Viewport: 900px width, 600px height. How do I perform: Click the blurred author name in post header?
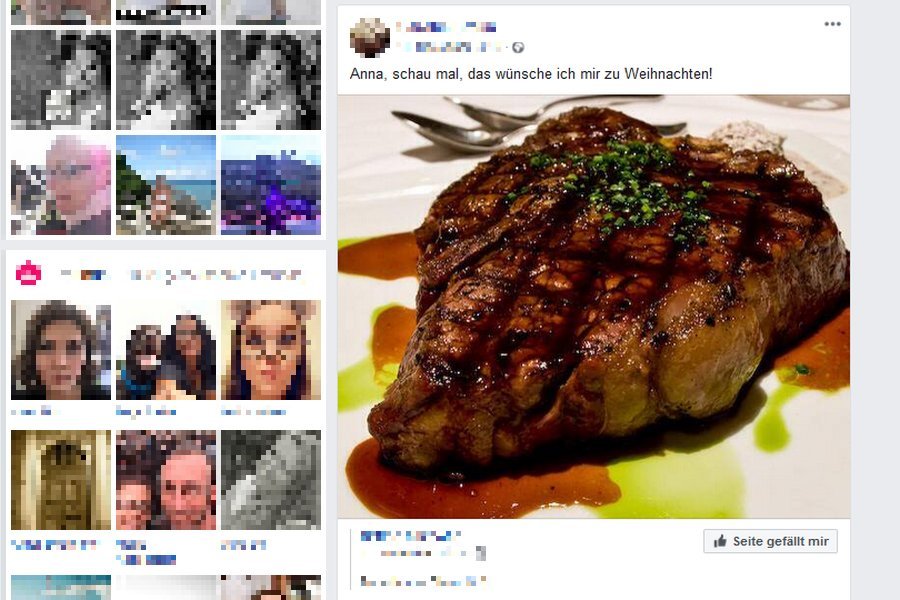[x=446, y=27]
